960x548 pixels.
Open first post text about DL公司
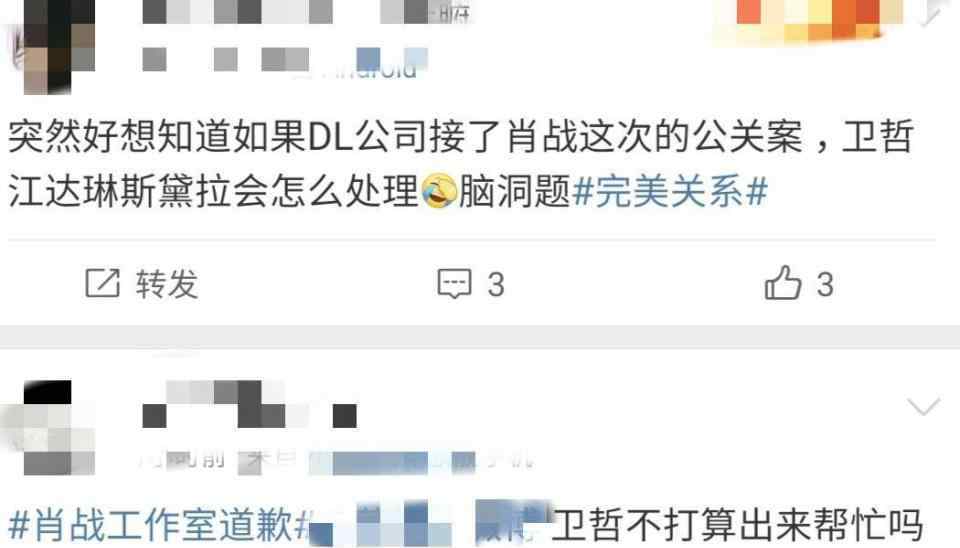[x=460, y=163]
